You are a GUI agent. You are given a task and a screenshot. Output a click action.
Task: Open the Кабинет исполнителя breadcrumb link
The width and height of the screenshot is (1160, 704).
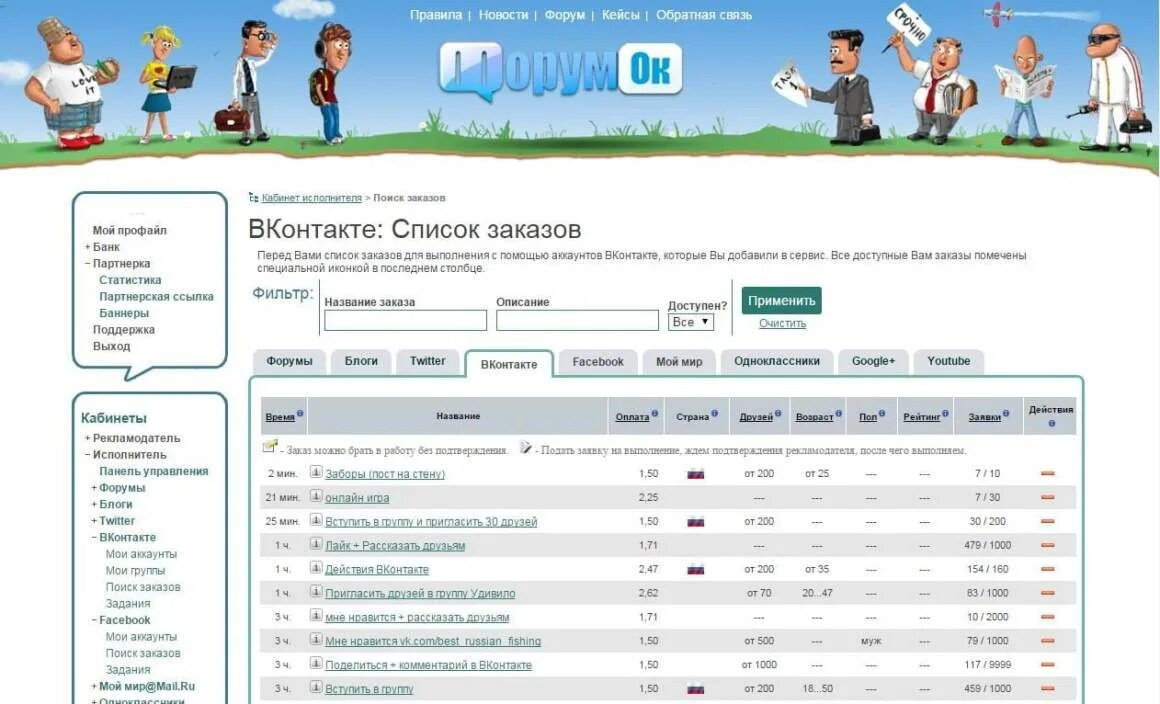[311, 197]
